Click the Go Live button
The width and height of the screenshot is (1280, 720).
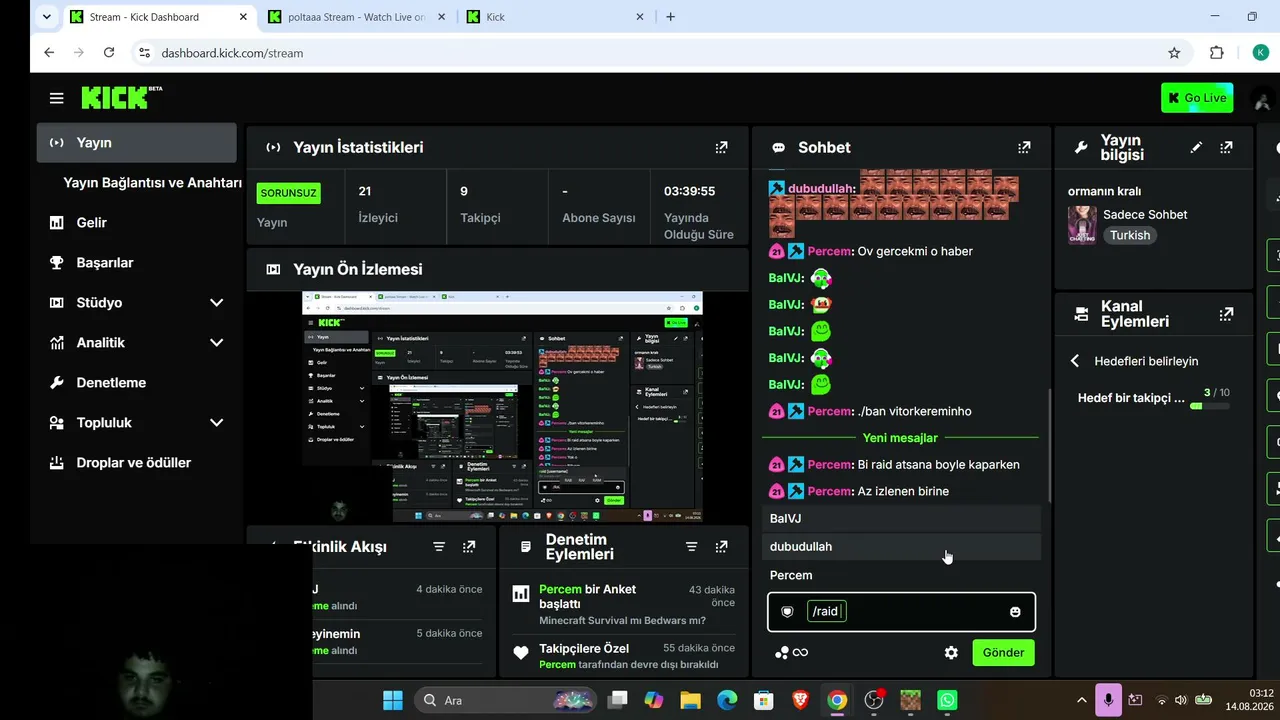point(1197,98)
